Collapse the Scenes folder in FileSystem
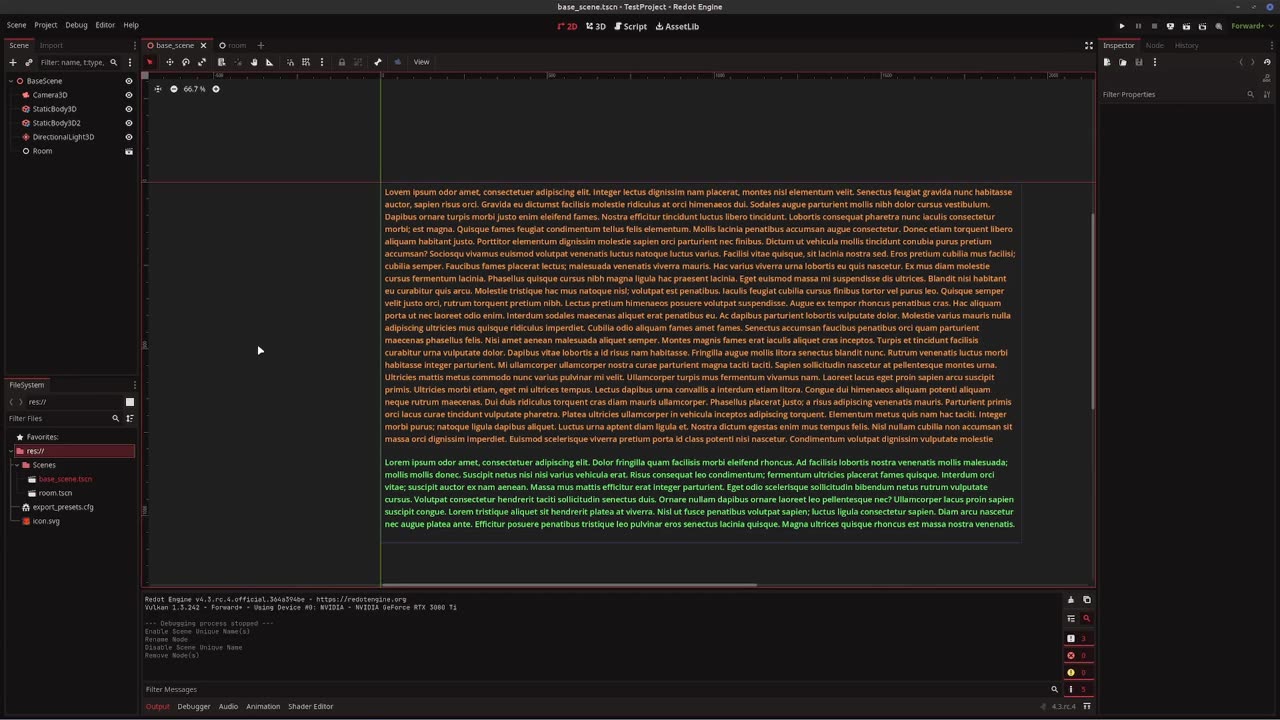 click(x=18, y=465)
